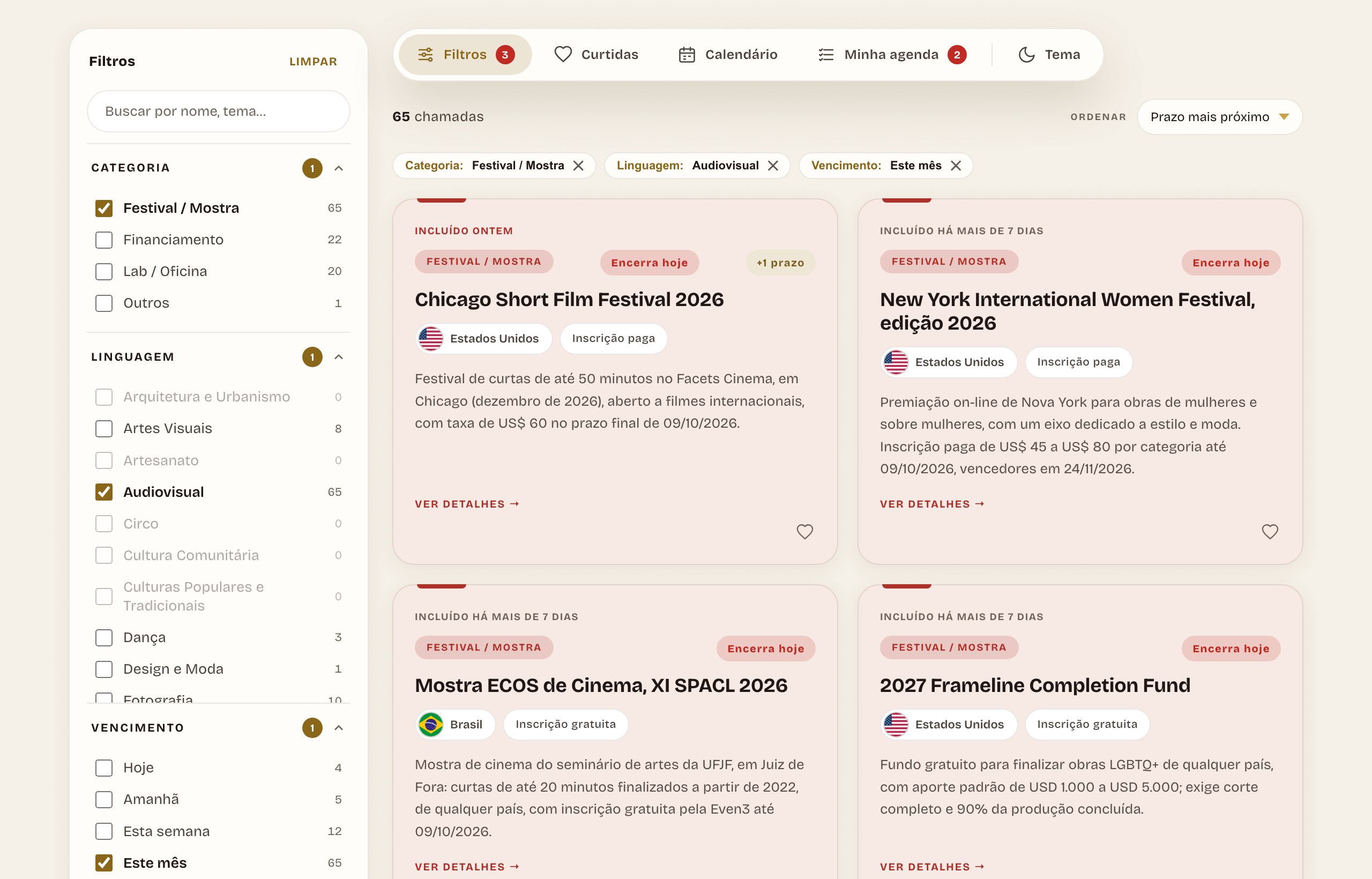Collapse the Categoria filter section
Viewport: 1372px width, 879px height.
[338, 168]
